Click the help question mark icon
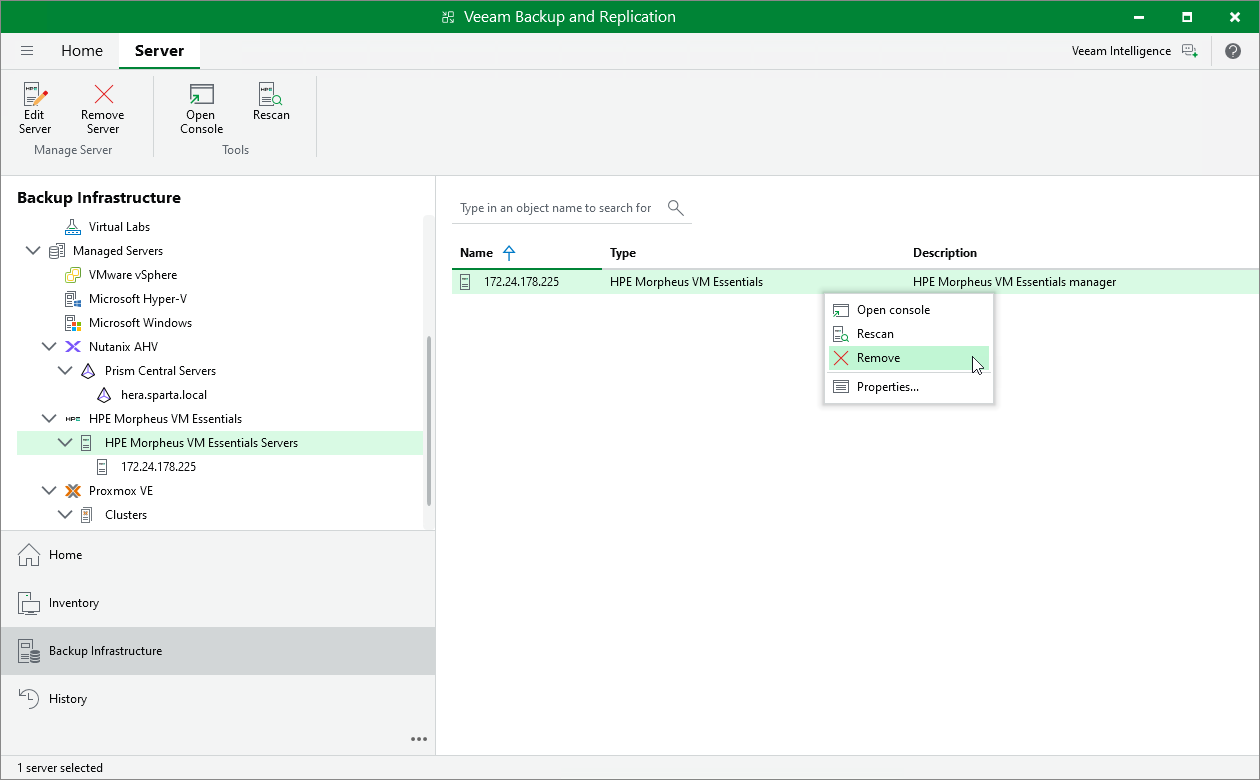The image size is (1260, 780). coord(1233,51)
